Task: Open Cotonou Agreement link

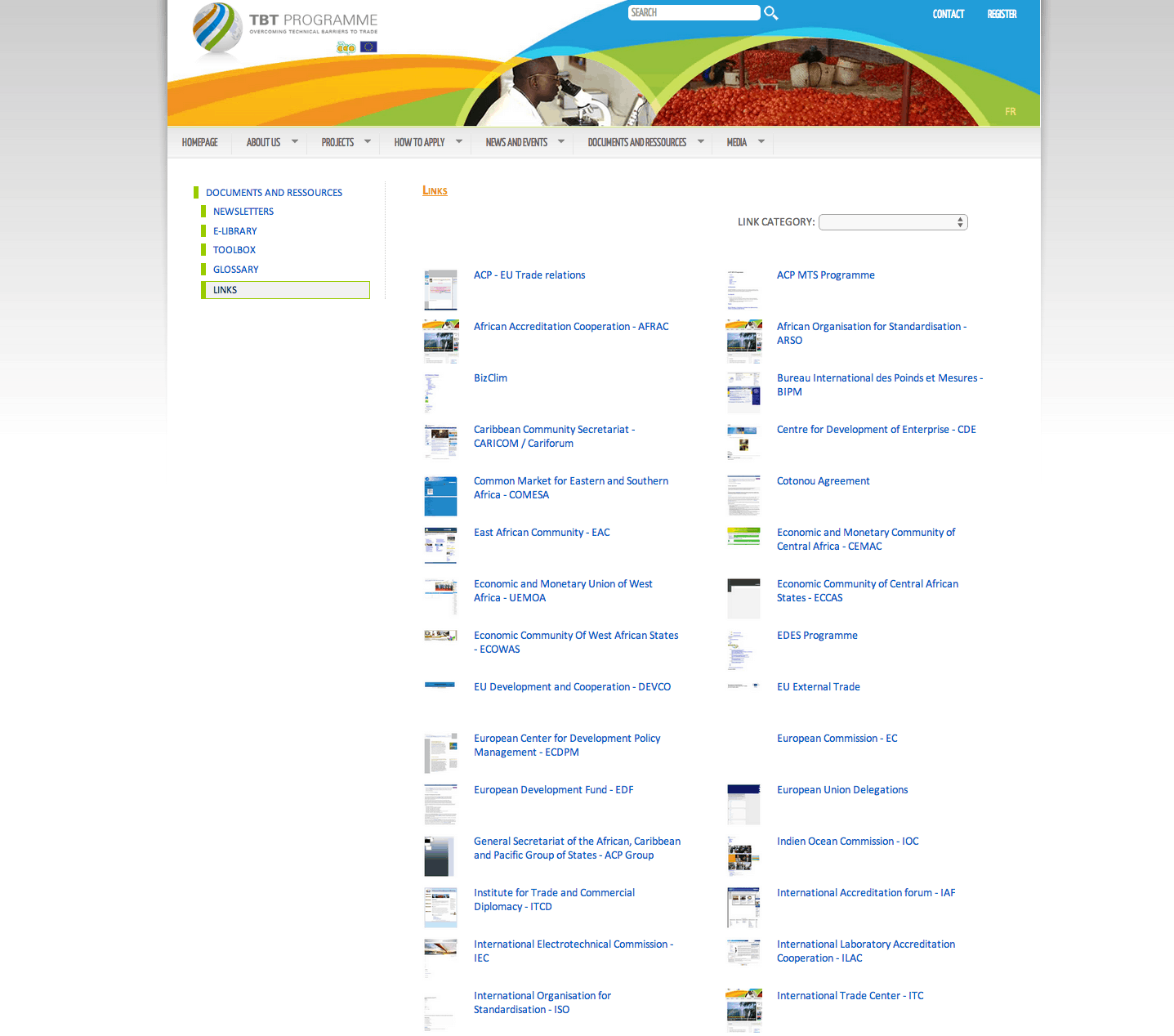Action: click(823, 481)
